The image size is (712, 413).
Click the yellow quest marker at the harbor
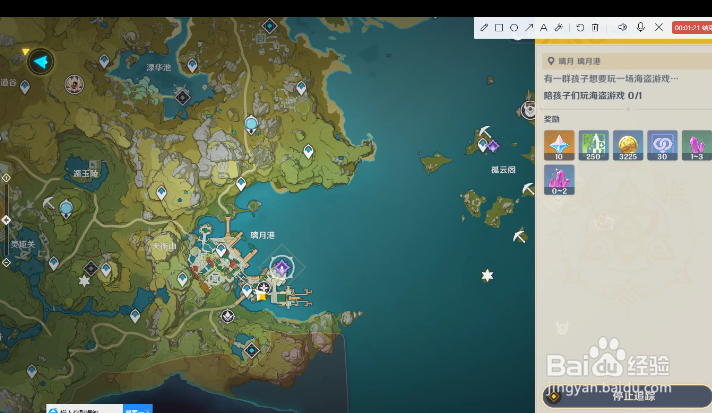261,297
